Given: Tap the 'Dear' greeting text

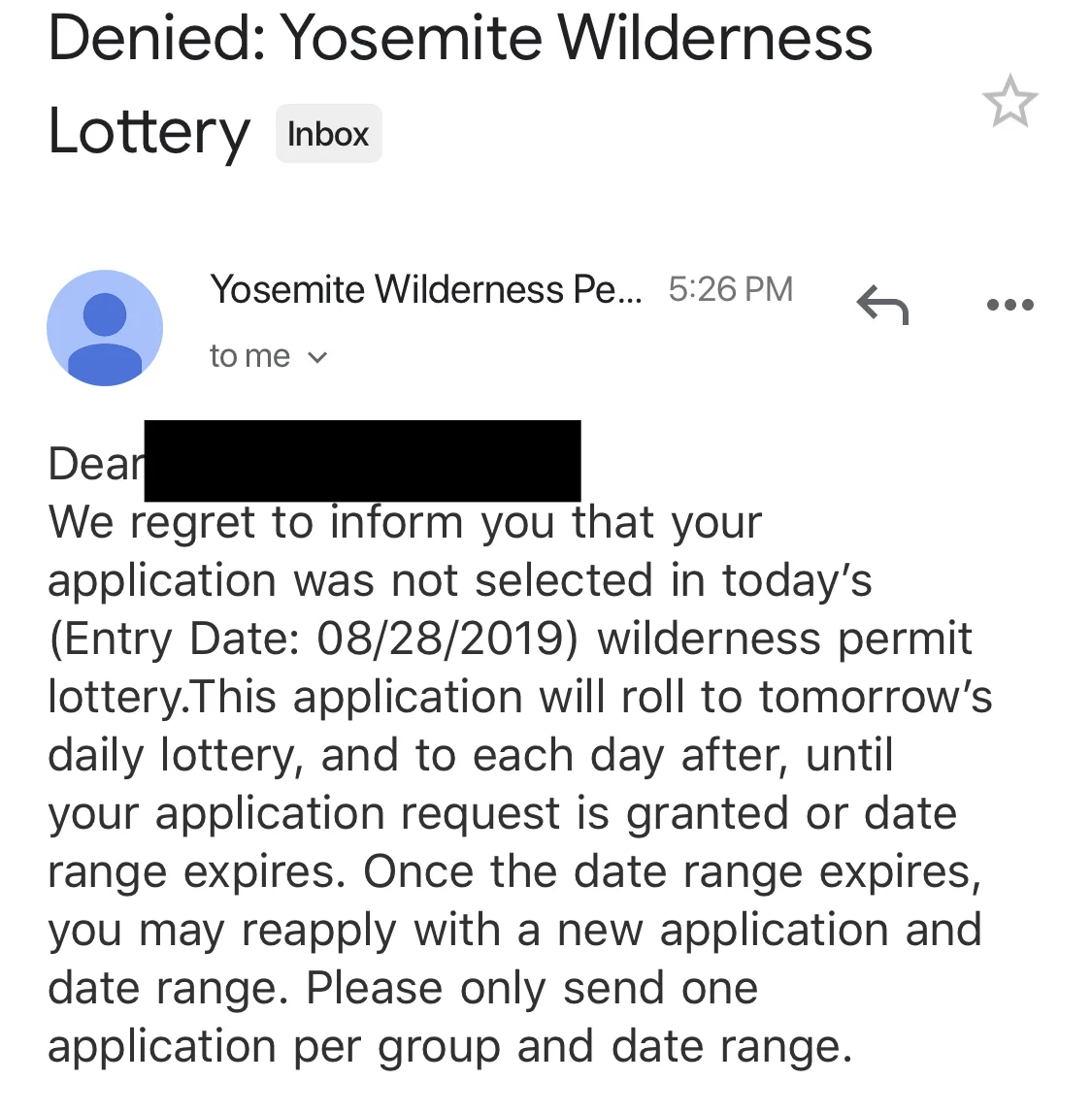Looking at the screenshot, I should tap(95, 464).
